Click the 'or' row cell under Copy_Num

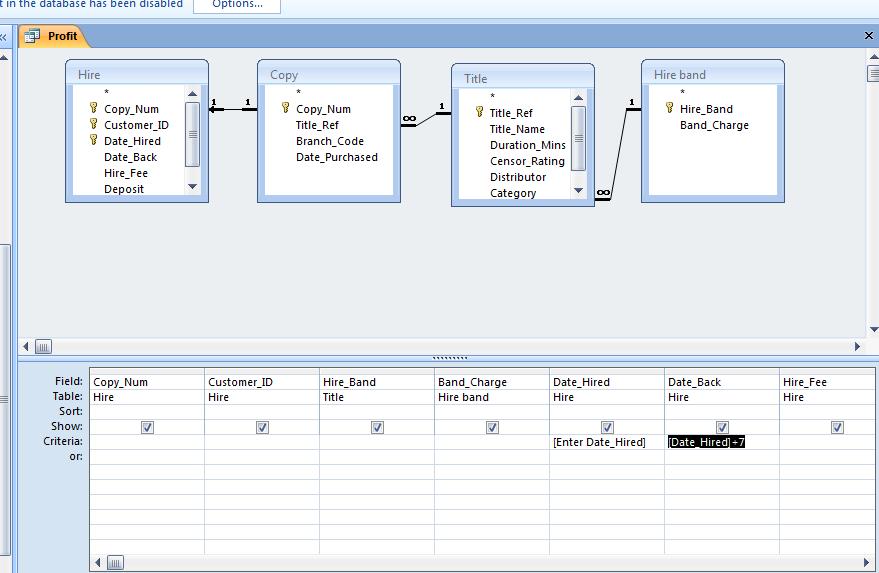147,456
